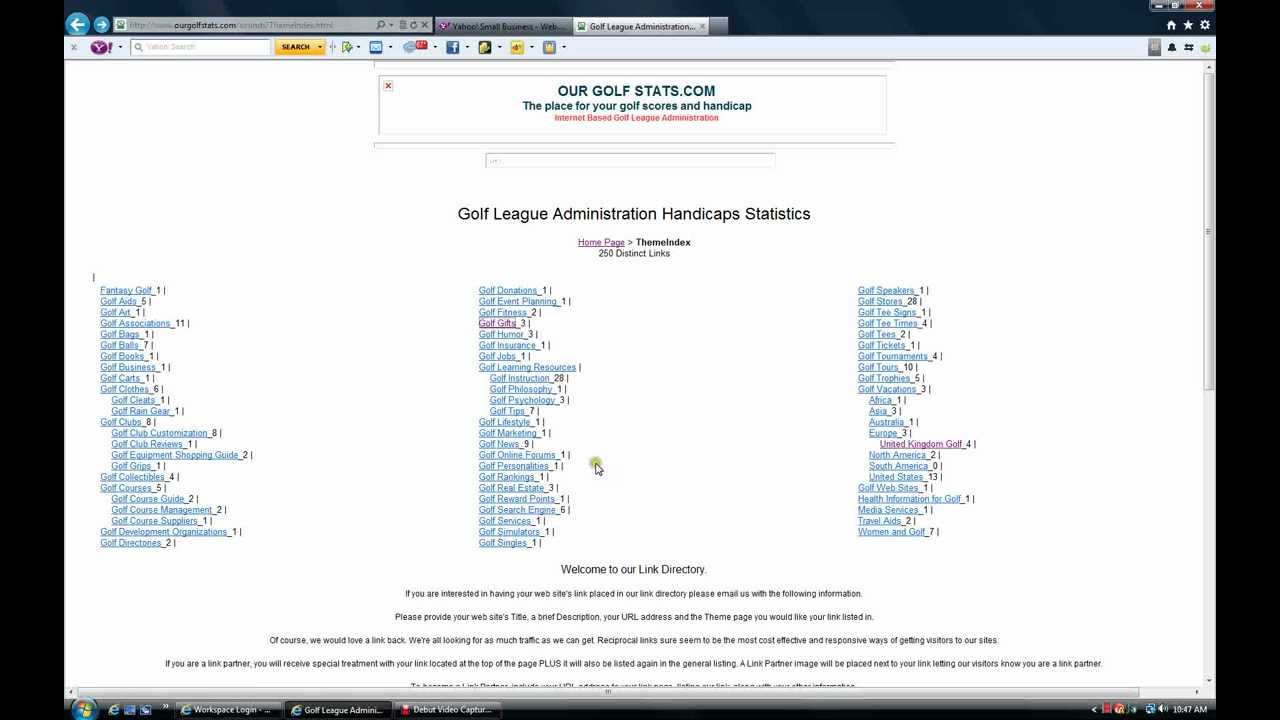Viewport: 1280px width, 720px height.
Task: Launch Internet Explorer from quick launch
Action: [113, 710]
